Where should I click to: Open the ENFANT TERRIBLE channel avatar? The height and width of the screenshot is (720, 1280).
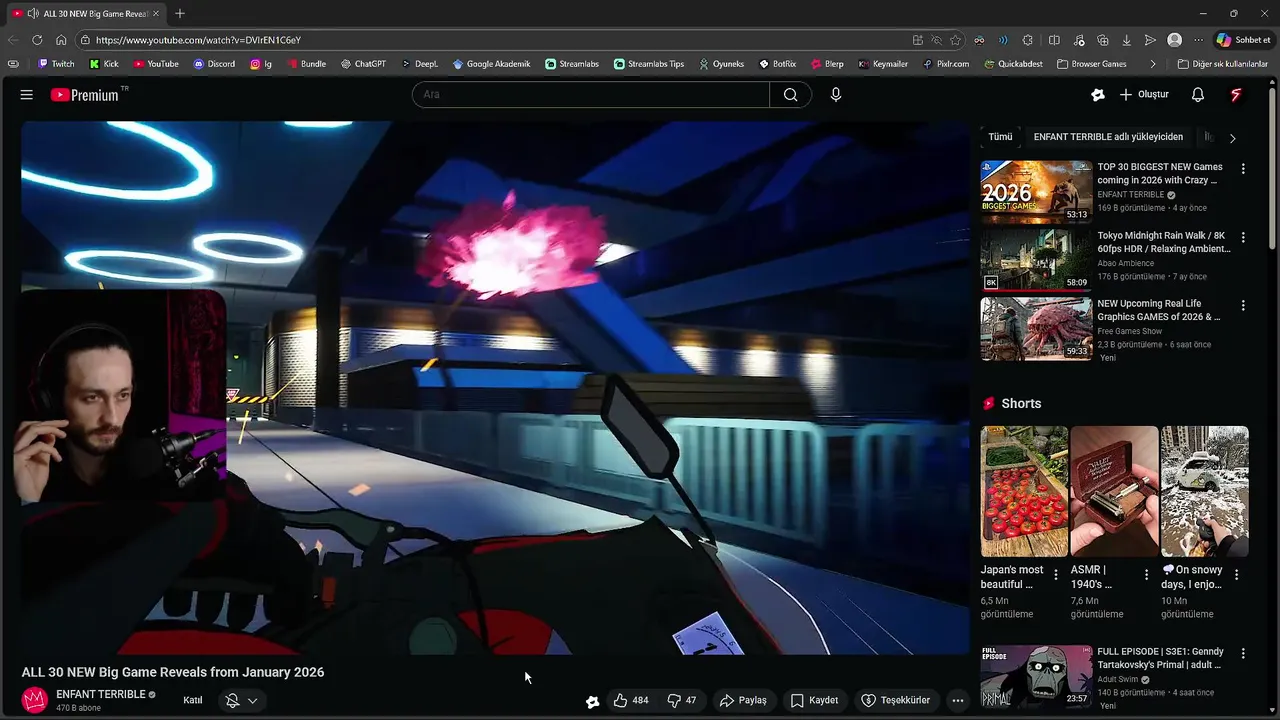click(x=35, y=700)
